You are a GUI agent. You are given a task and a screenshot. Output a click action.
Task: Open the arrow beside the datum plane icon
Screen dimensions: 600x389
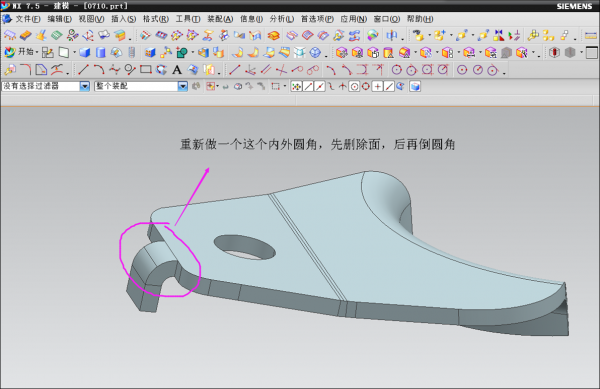pos(74,52)
